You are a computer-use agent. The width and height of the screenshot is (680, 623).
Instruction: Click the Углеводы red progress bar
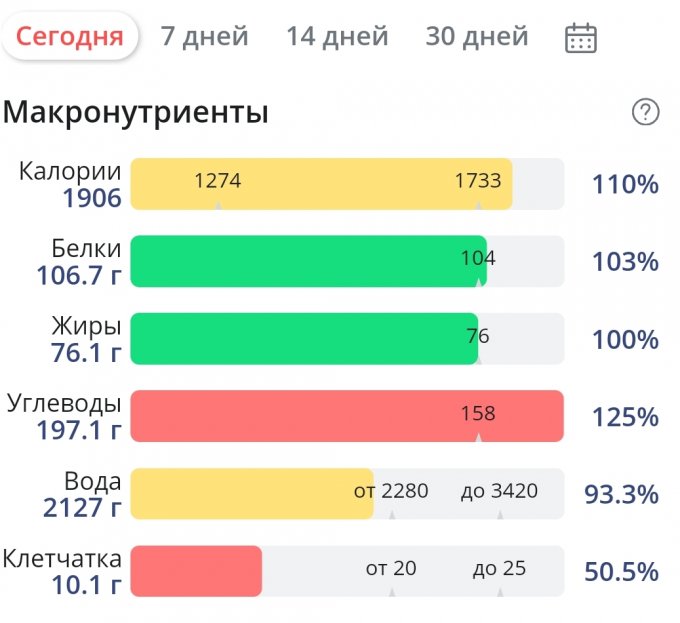346,416
